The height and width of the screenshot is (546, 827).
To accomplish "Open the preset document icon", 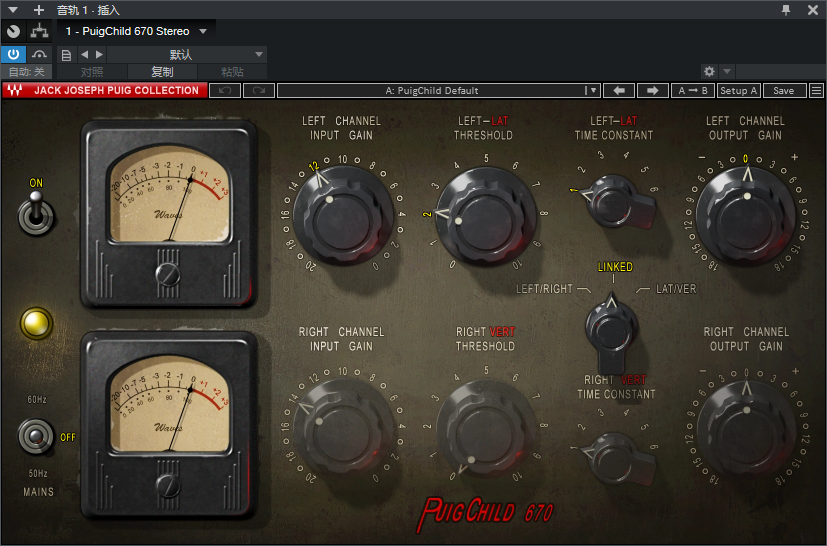I will tap(66, 55).
